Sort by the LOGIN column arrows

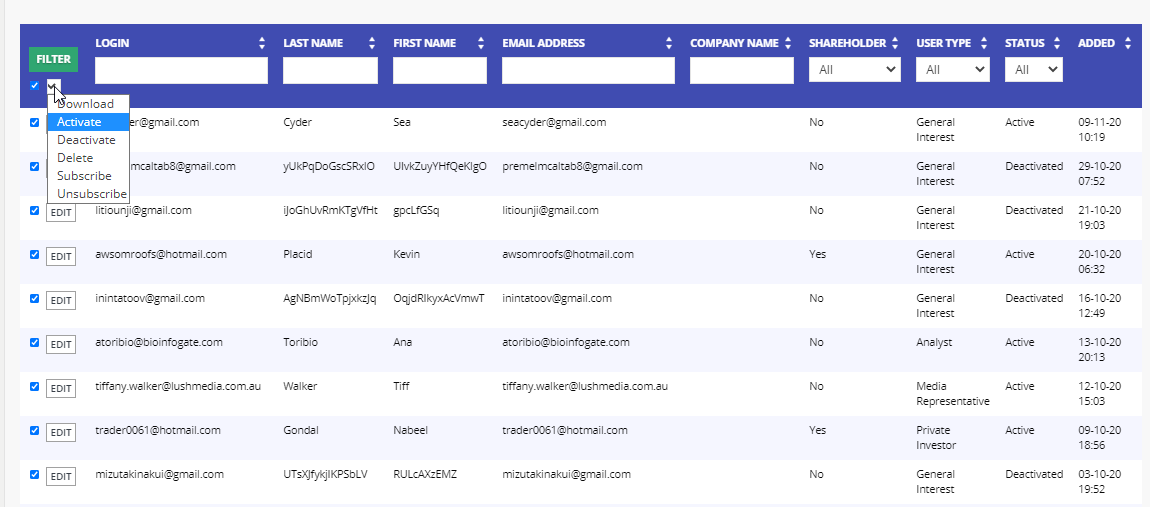tap(262, 43)
